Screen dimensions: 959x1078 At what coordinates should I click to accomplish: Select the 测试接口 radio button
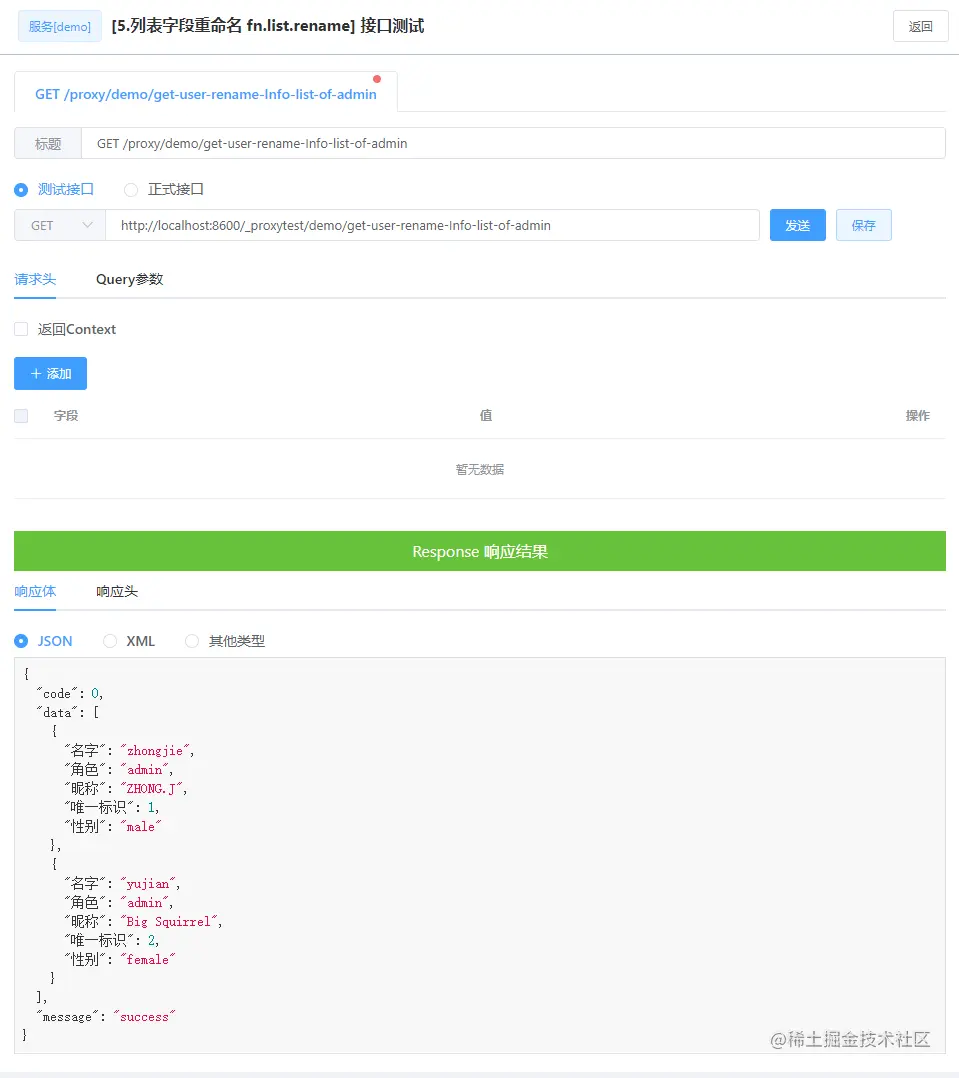(21, 190)
